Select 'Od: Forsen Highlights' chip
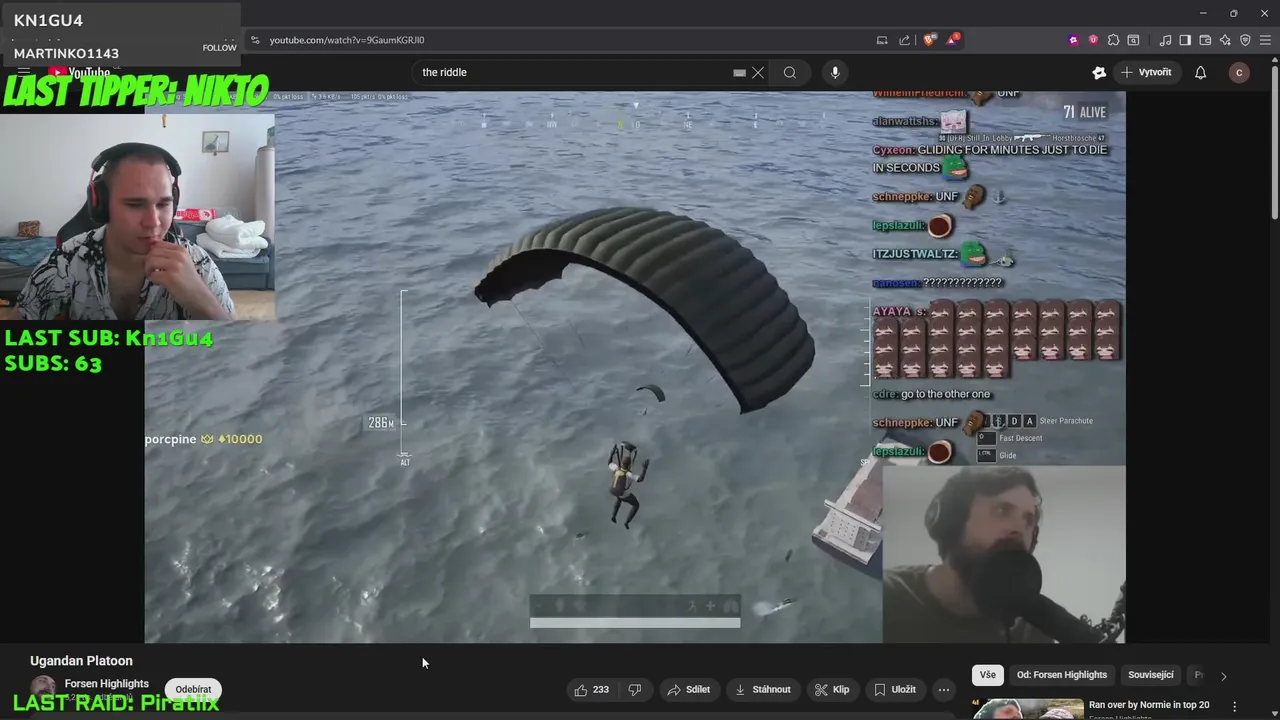This screenshot has width=1280, height=720. click(x=1062, y=675)
